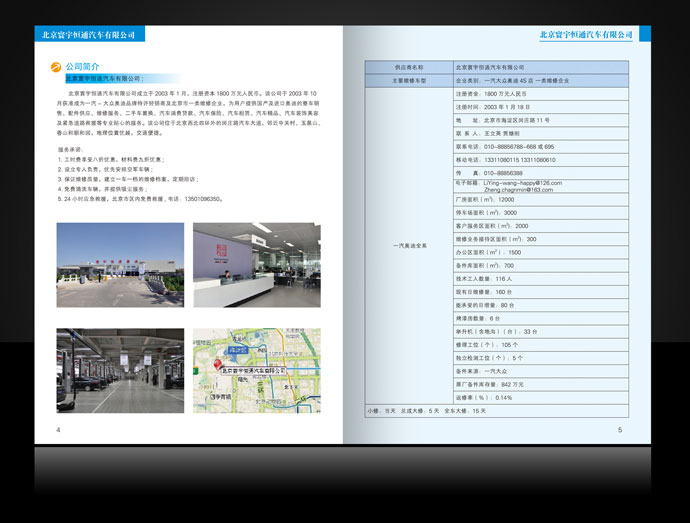The width and height of the screenshot is (690, 523).
Task: Click the 163.com email address
Action: [x=518, y=190]
